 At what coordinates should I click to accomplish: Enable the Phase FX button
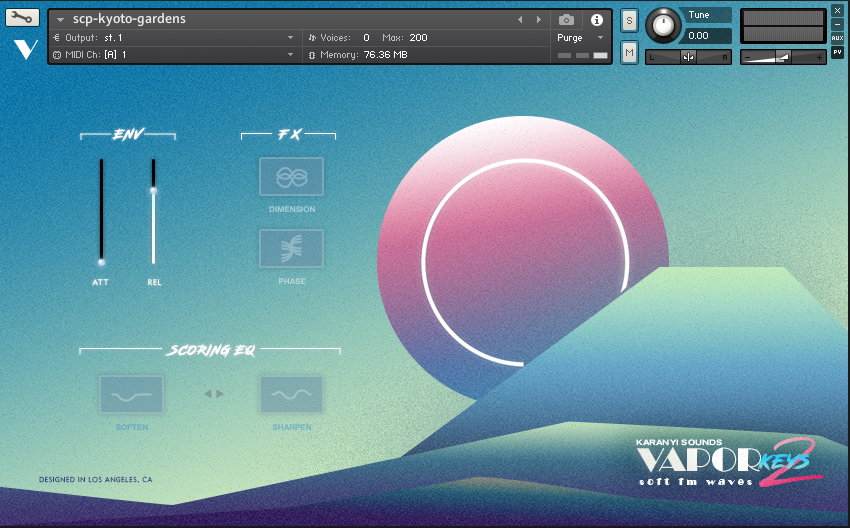tap(291, 248)
